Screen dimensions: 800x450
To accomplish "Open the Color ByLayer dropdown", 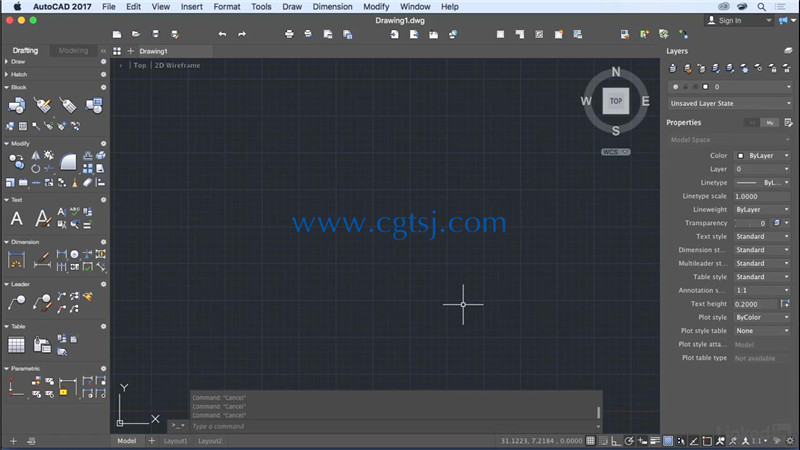I will coord(763,156).
